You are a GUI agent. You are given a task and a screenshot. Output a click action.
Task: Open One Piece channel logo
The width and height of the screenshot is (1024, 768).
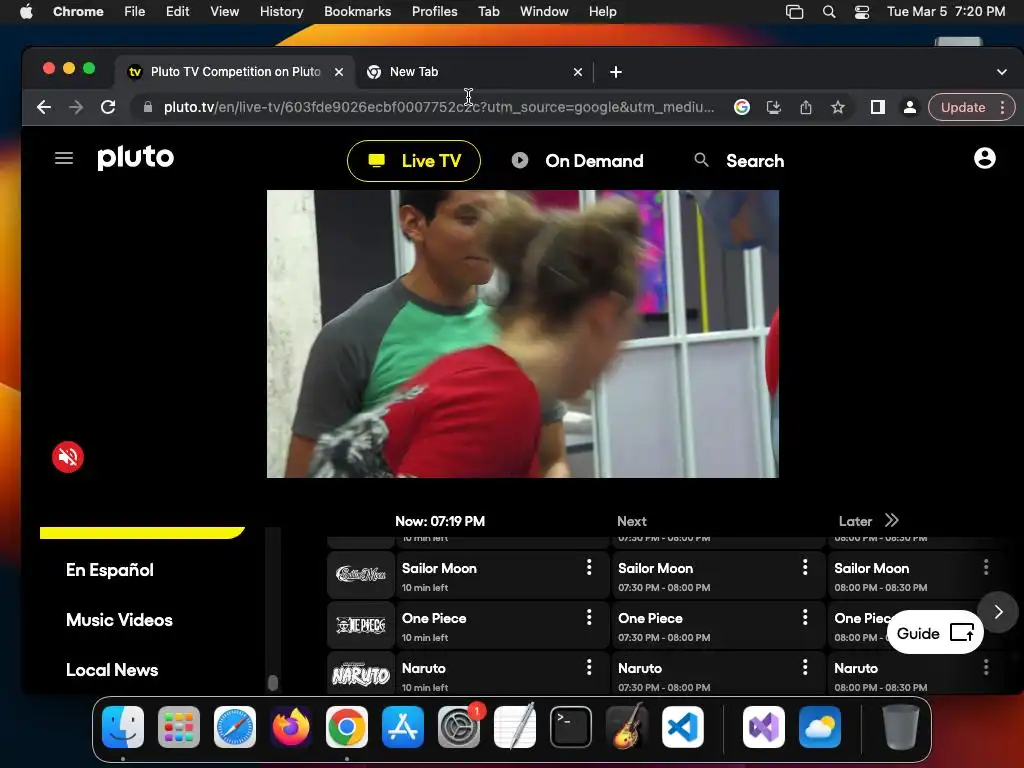click(x=361, y=625)
